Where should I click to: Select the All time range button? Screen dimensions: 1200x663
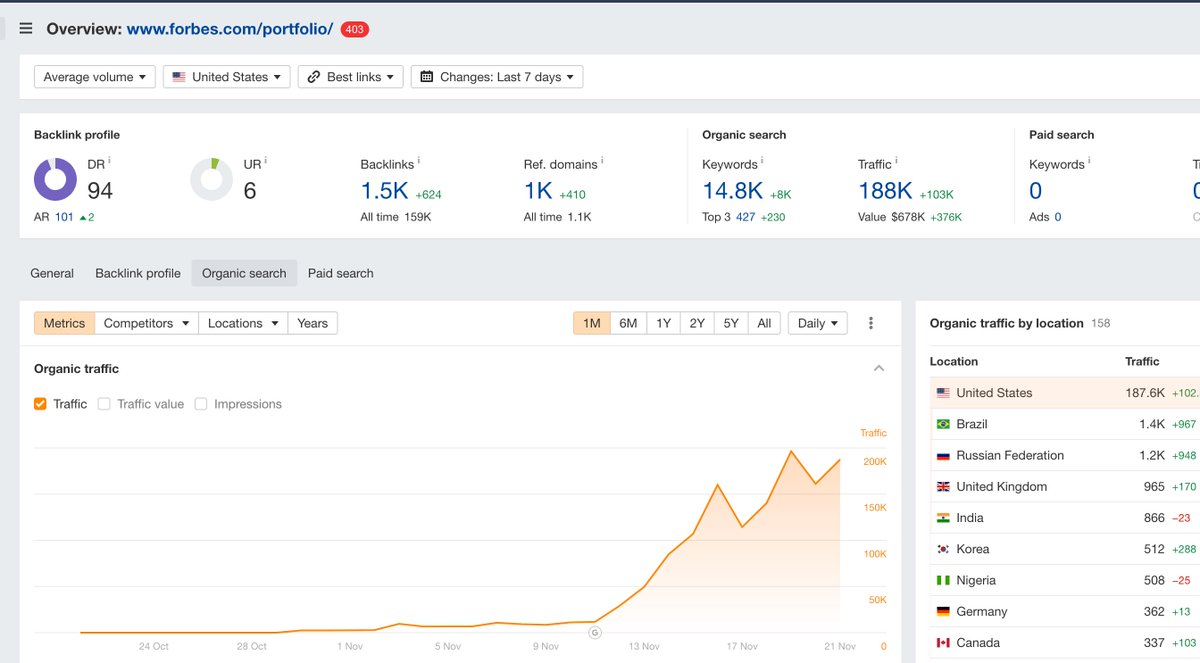click(x=764, y=322)
